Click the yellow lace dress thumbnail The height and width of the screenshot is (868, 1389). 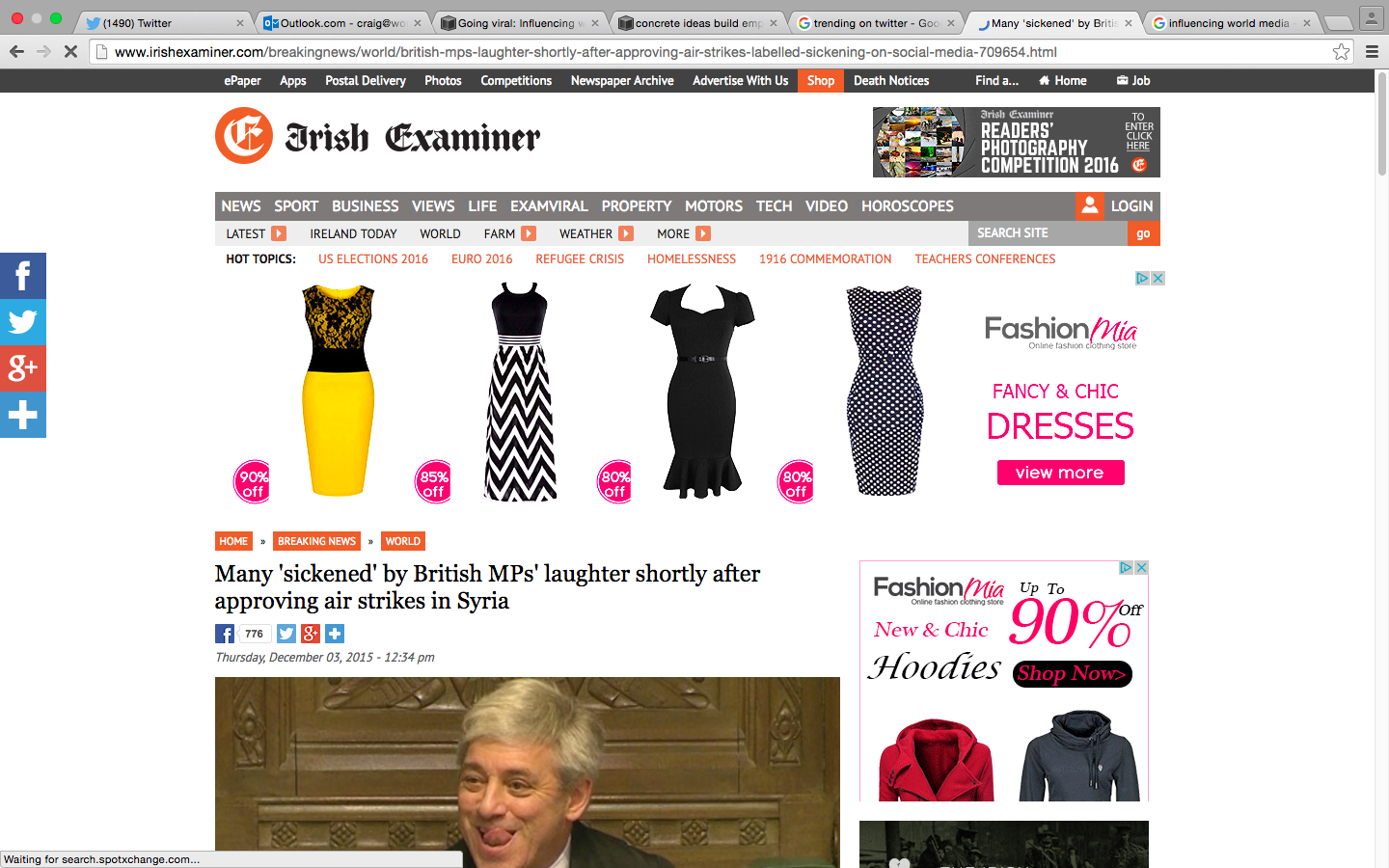338,391
